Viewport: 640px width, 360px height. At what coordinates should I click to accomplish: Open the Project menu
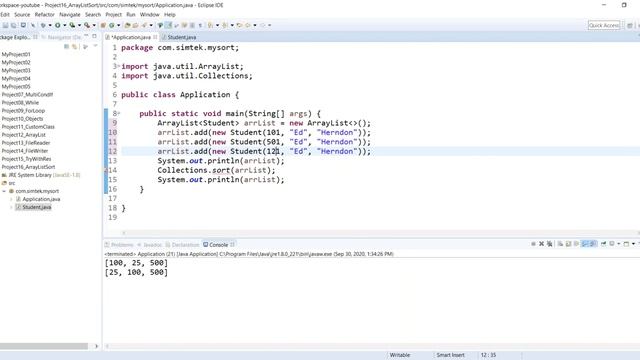pos(113,14)
